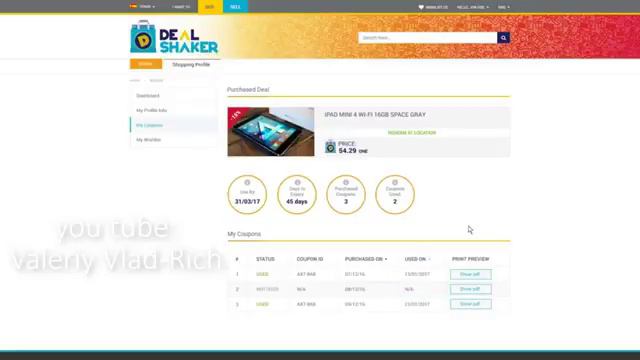The width and height of the screenshot is (640, 360).
Task: Sort by PURCHASED ON column arrow
Action: [386, 259]
